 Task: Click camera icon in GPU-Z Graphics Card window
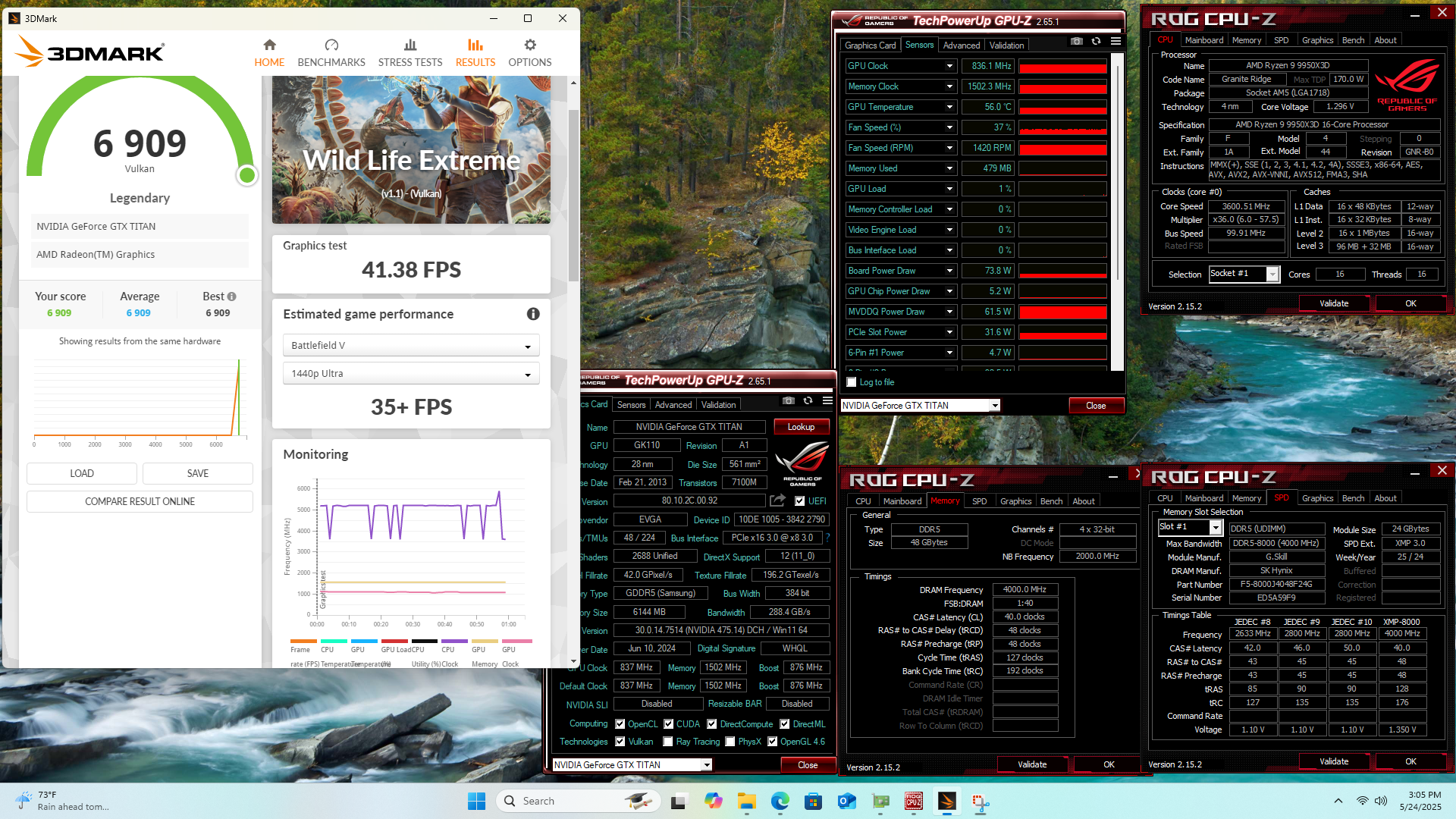pyautogui.click(x=789, y=400)
